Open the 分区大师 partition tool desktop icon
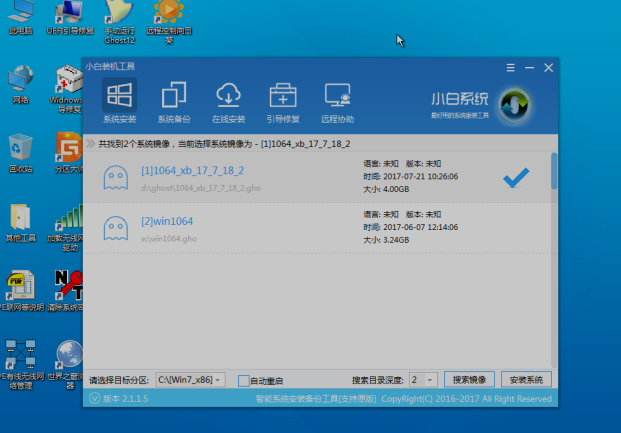 point(69,153)
